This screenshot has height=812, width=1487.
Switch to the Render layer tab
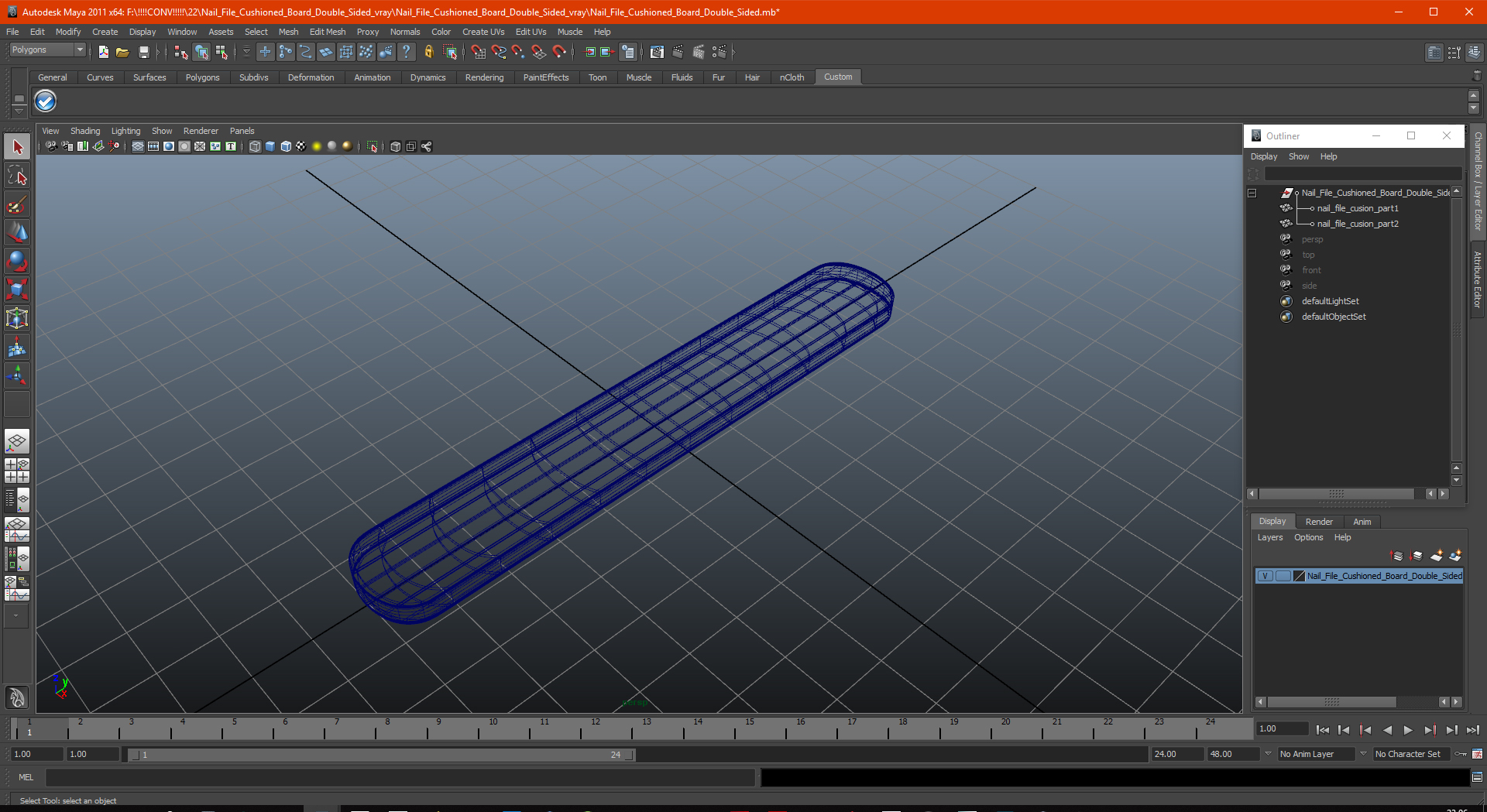point(1319,522)
